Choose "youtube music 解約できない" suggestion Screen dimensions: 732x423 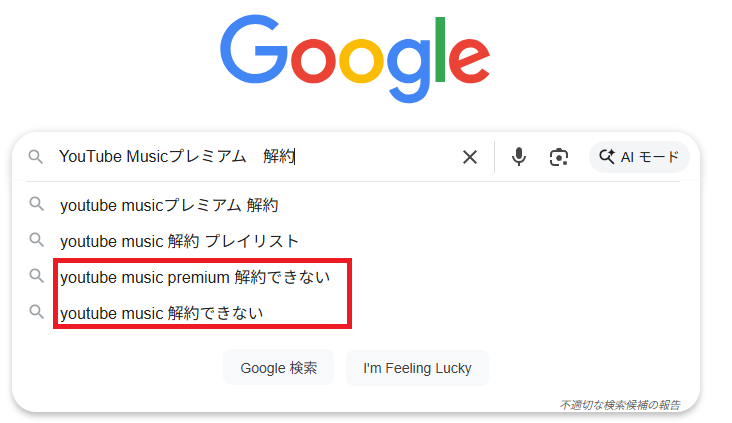(162, 313)
